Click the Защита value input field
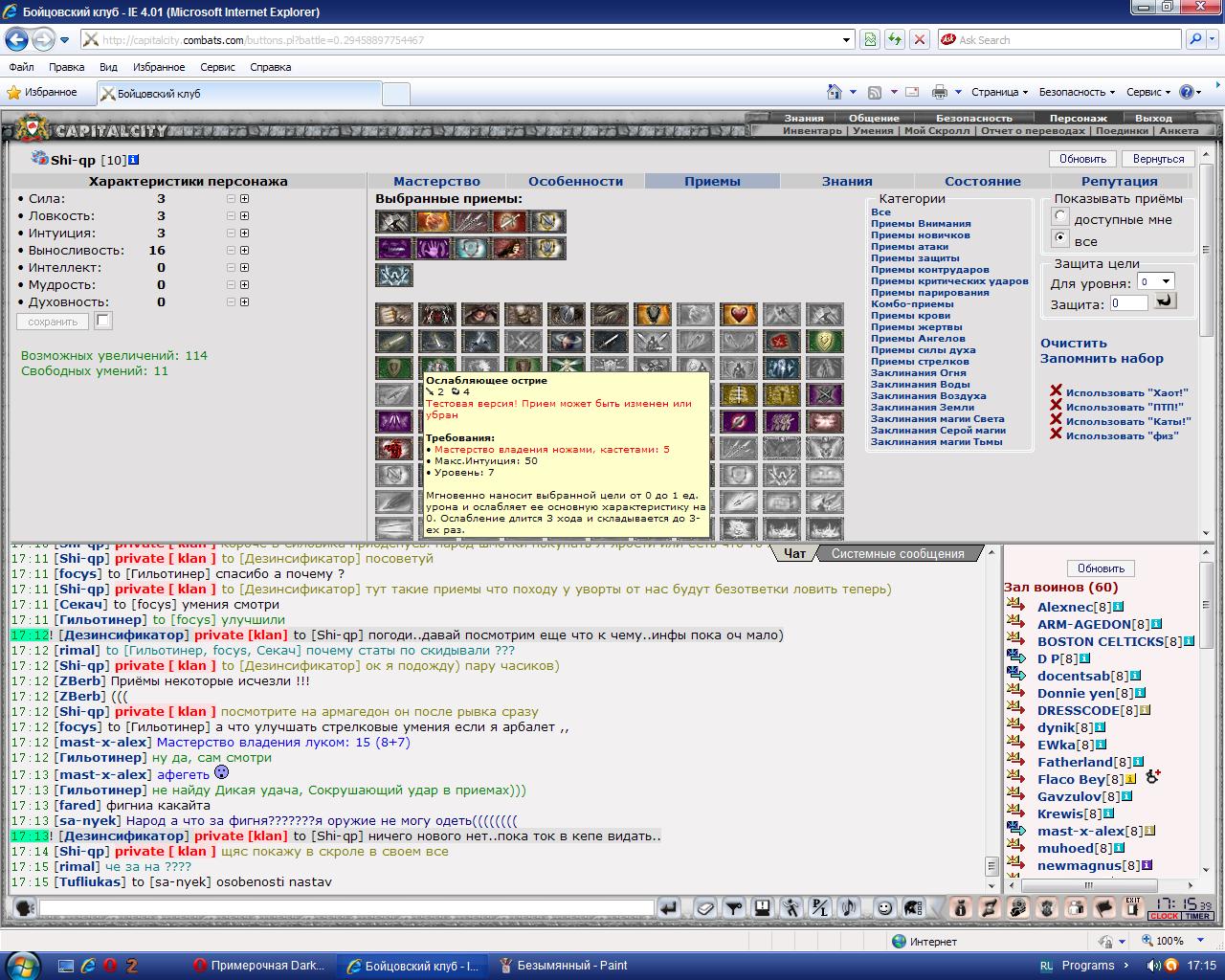 pos(1128,302)
